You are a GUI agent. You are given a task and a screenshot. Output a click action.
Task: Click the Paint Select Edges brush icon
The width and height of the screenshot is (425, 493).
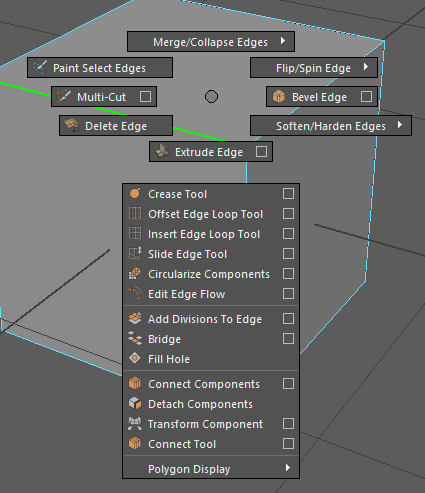(x=40, y=68)
